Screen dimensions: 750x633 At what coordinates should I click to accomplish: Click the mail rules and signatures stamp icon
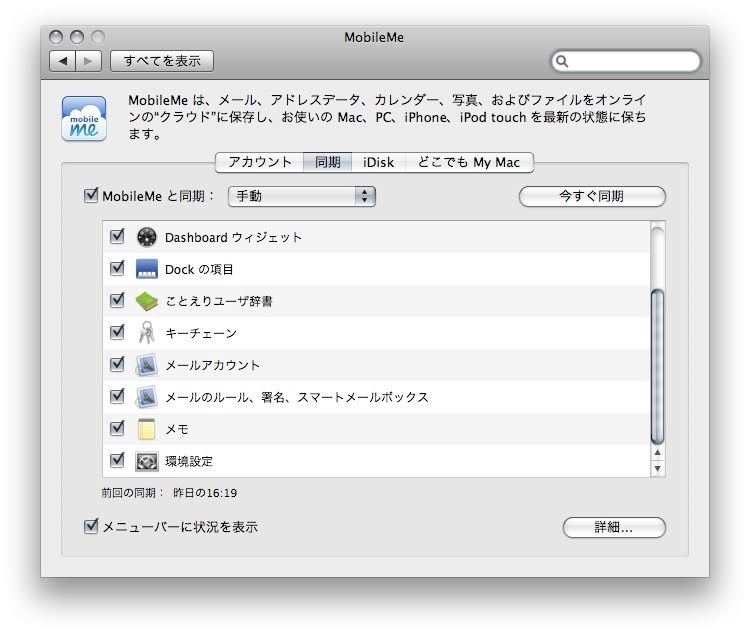point(146,397)
